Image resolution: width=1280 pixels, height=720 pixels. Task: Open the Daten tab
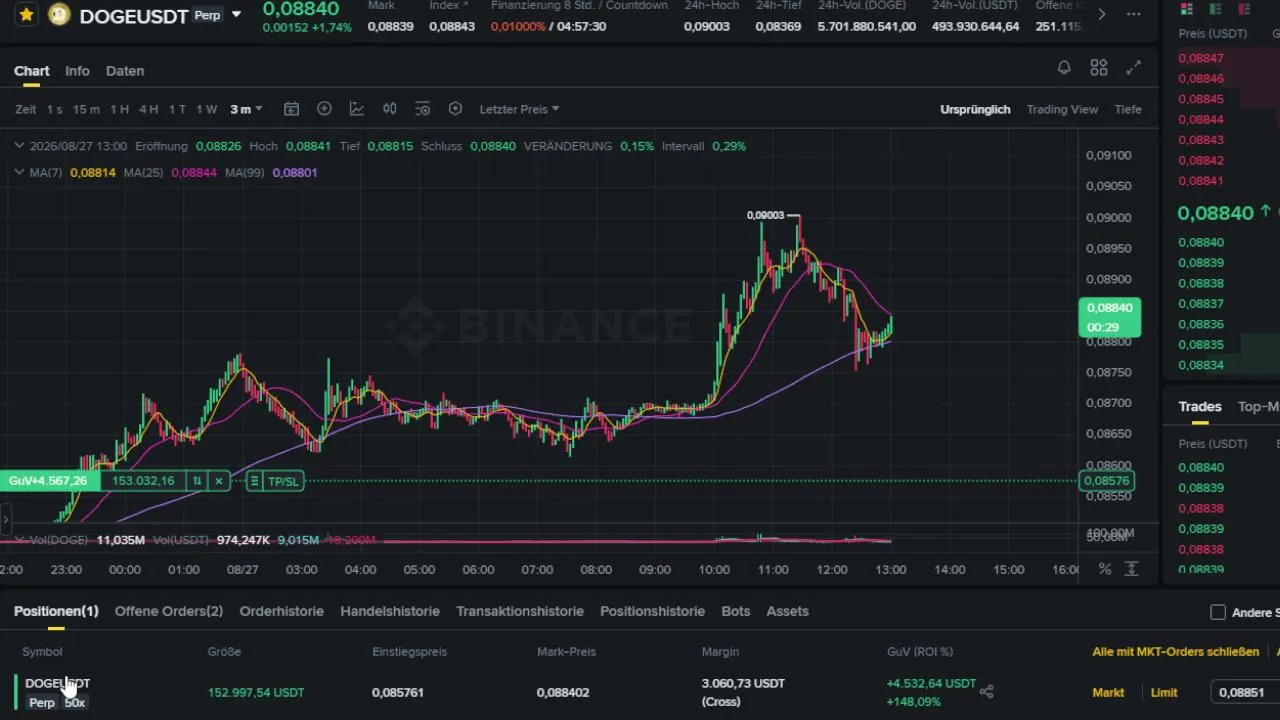pyautogui.click(x=125, y=71)
